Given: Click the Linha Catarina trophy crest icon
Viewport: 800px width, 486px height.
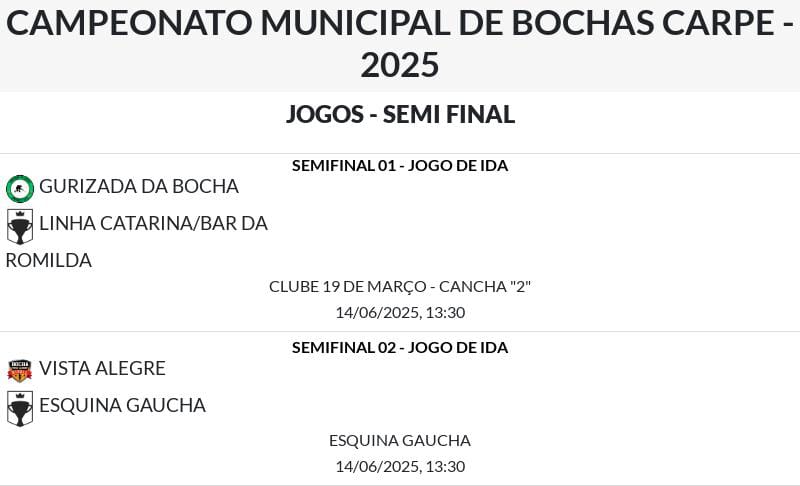Looking at the screenshot, I should click(x=20, y=226).
